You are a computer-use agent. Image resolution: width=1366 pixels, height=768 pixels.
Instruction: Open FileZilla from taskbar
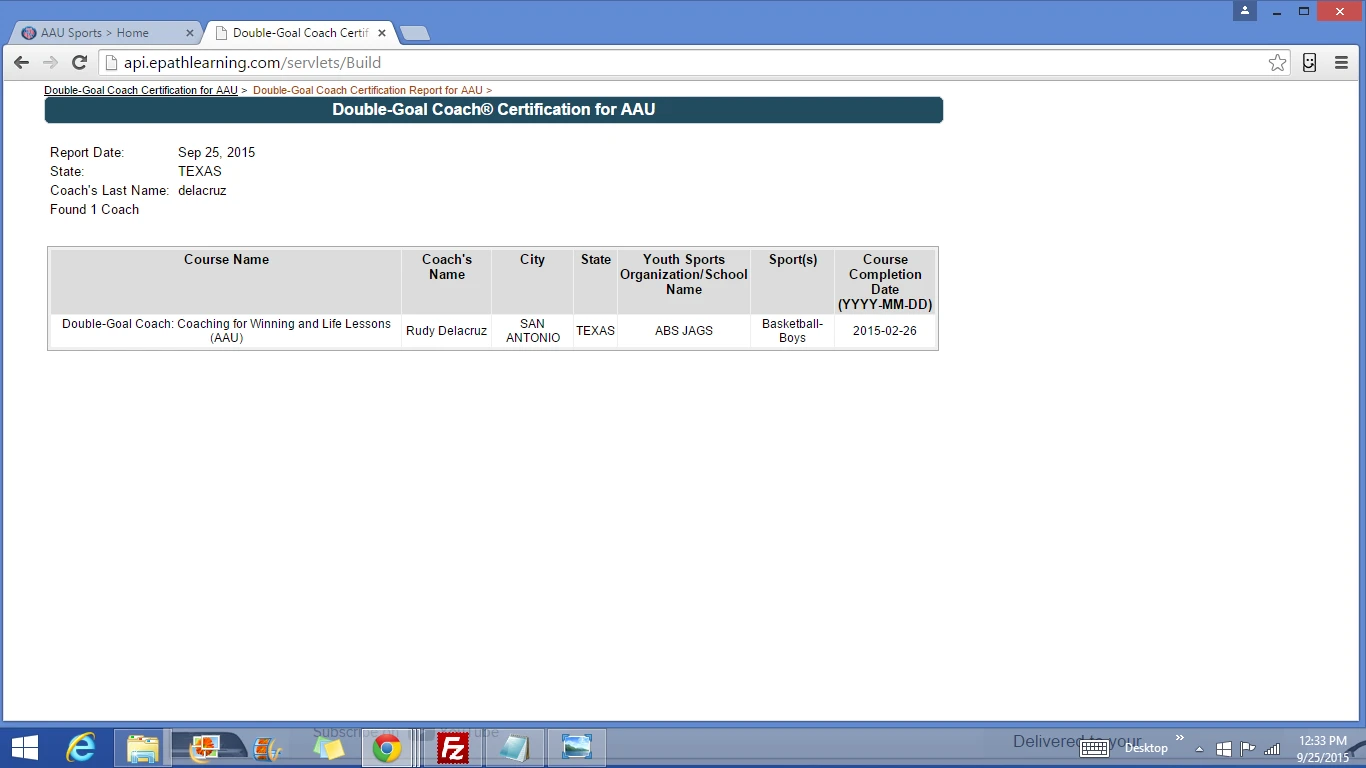click(x=453, y=748)
